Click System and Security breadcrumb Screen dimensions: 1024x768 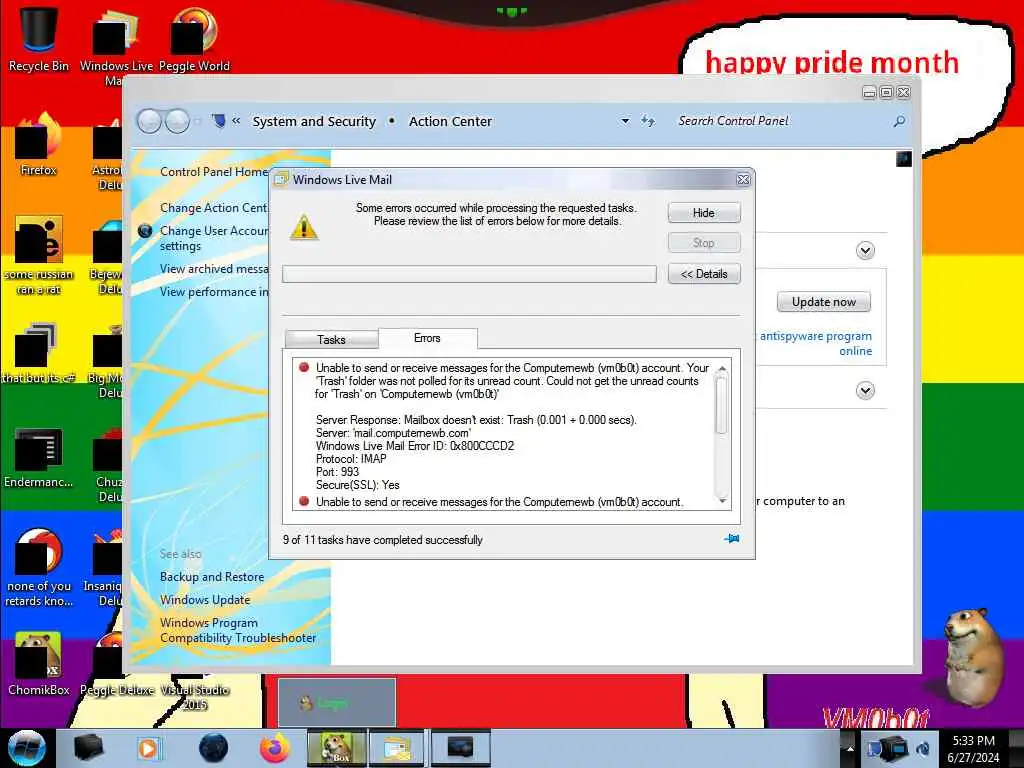[x=314, y=121]
